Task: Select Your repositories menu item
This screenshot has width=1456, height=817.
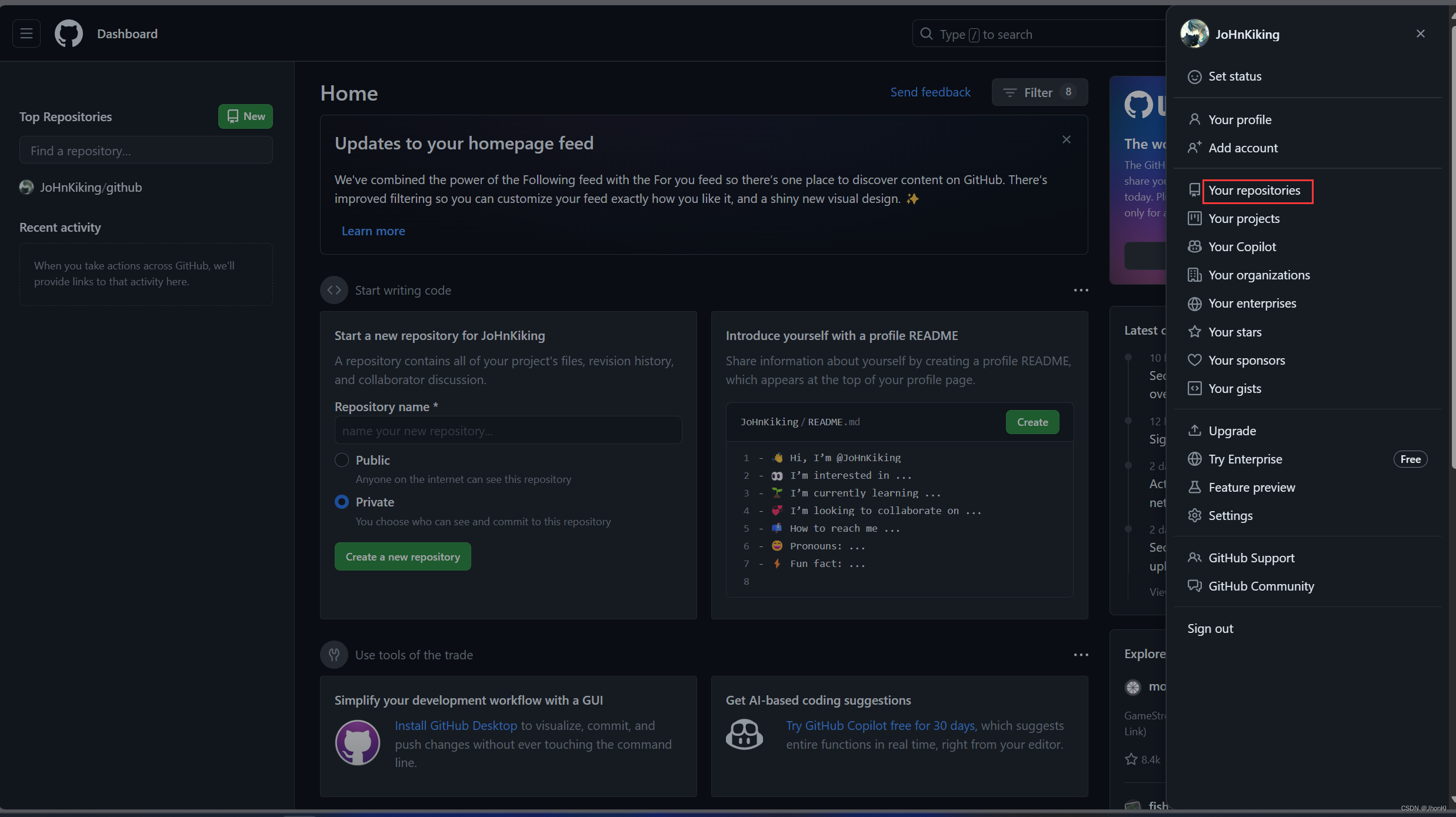Action: point(1307,190)
